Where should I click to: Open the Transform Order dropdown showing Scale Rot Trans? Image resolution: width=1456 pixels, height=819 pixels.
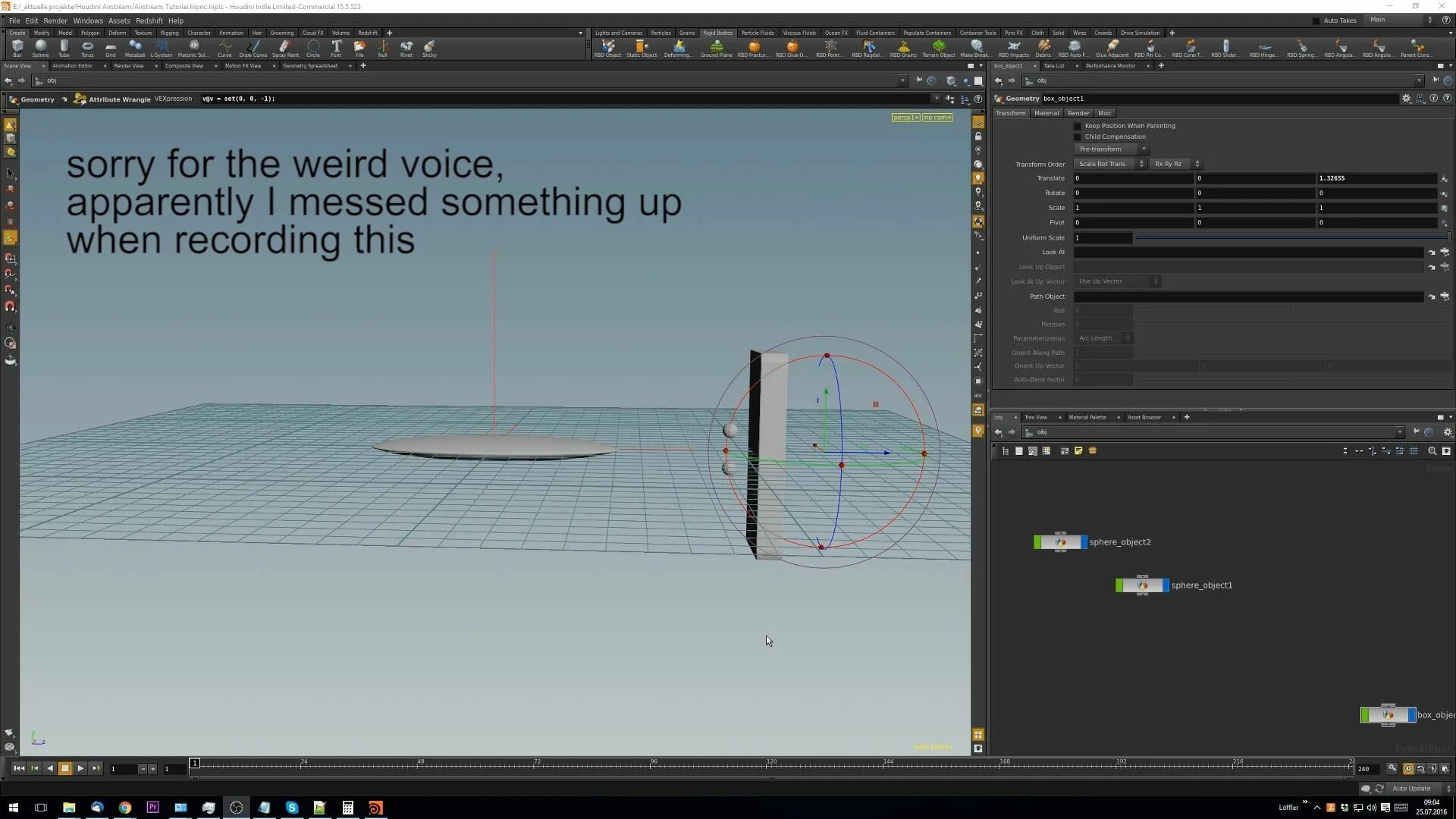tap(1109, 163)
